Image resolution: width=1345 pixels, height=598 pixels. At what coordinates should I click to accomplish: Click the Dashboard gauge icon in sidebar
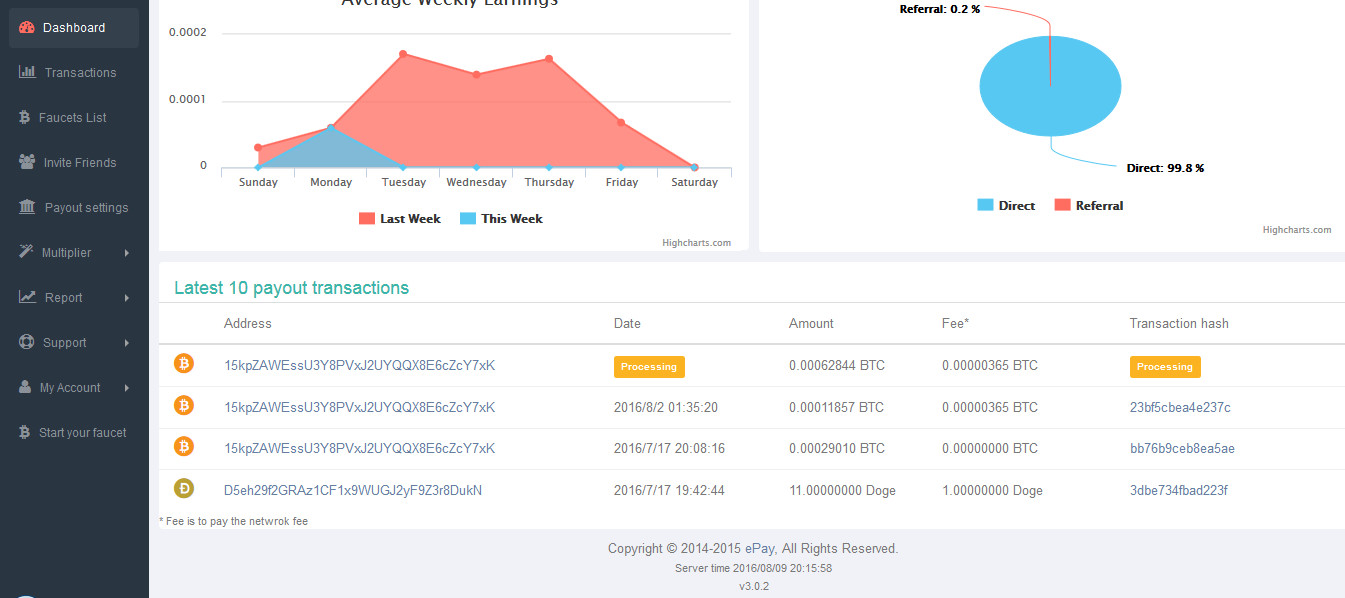coord(27,28)
